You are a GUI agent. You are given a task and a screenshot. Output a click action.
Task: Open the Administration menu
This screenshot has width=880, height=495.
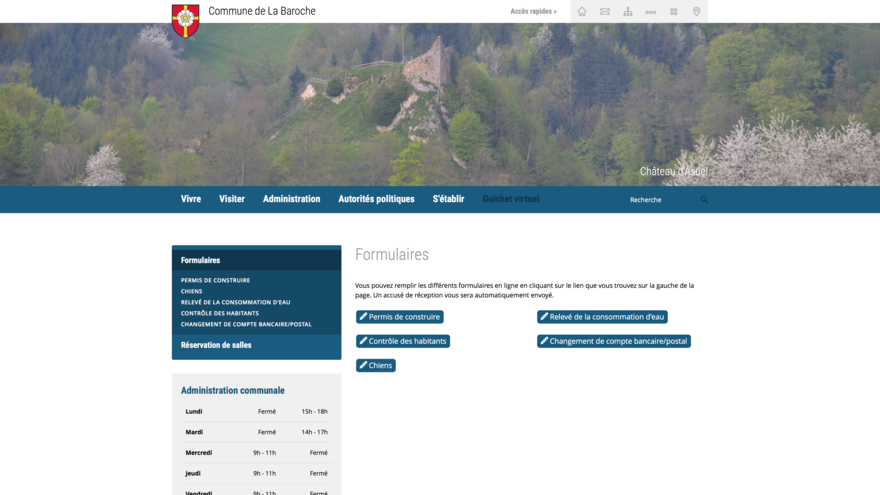click(291, 199)
